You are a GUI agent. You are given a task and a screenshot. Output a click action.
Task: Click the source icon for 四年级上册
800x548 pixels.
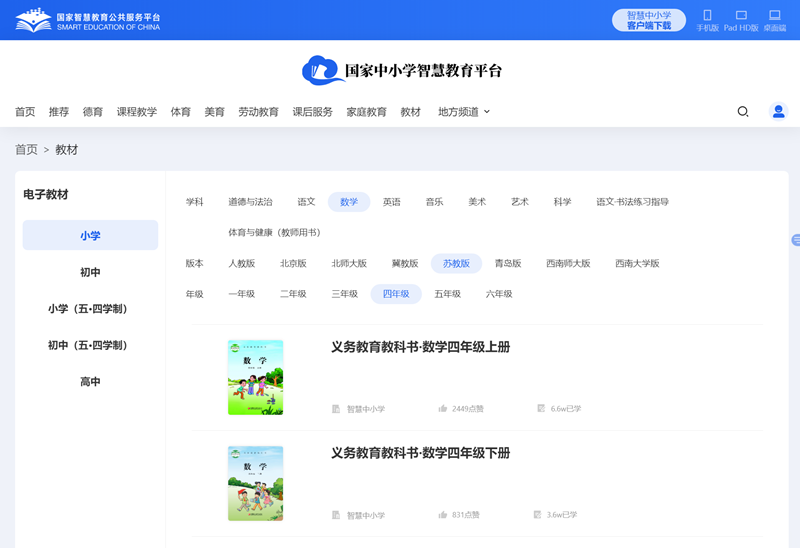(336, 409)
